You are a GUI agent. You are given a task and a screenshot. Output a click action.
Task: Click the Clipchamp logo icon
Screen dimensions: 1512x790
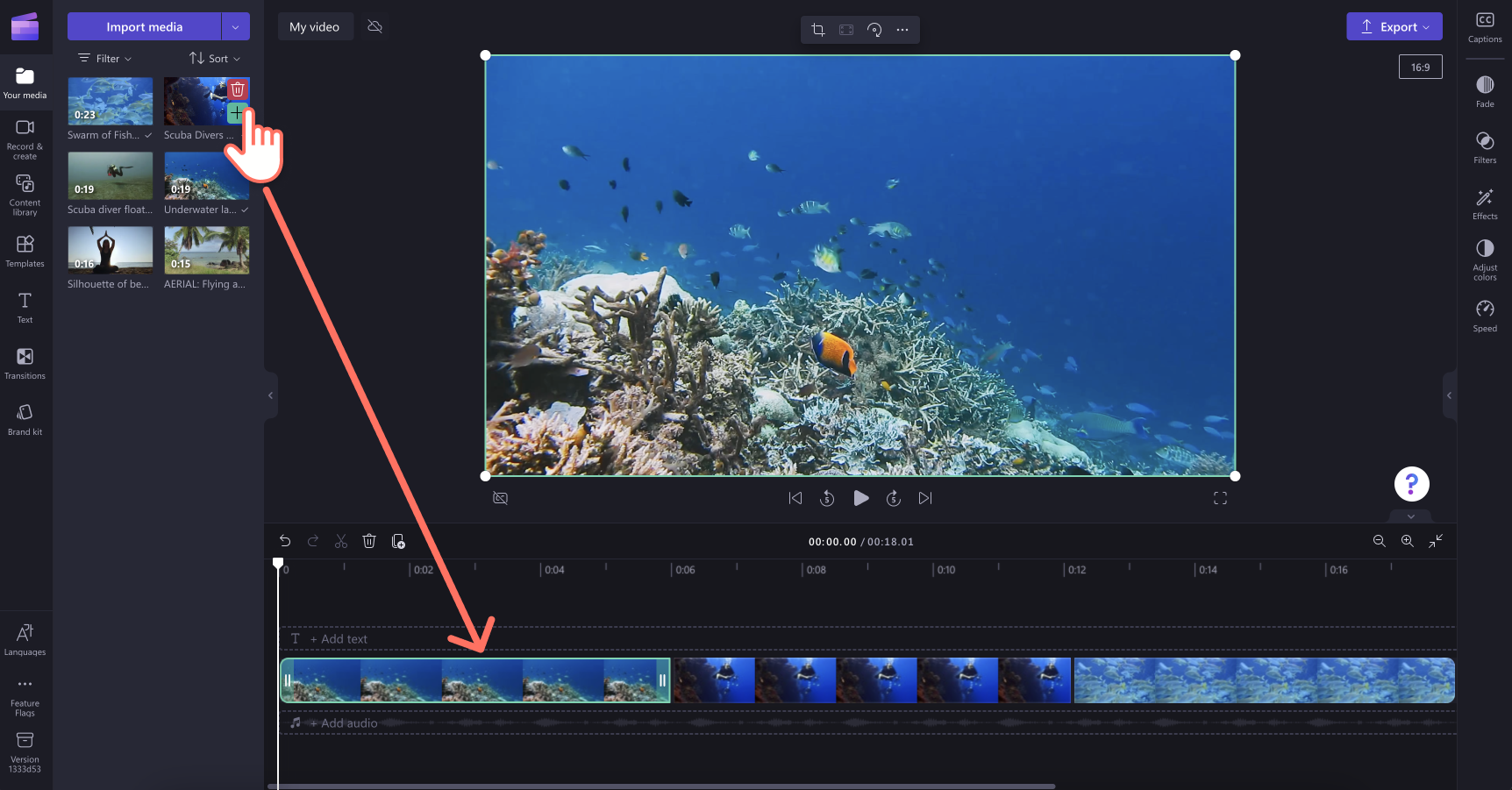[25, 26]
